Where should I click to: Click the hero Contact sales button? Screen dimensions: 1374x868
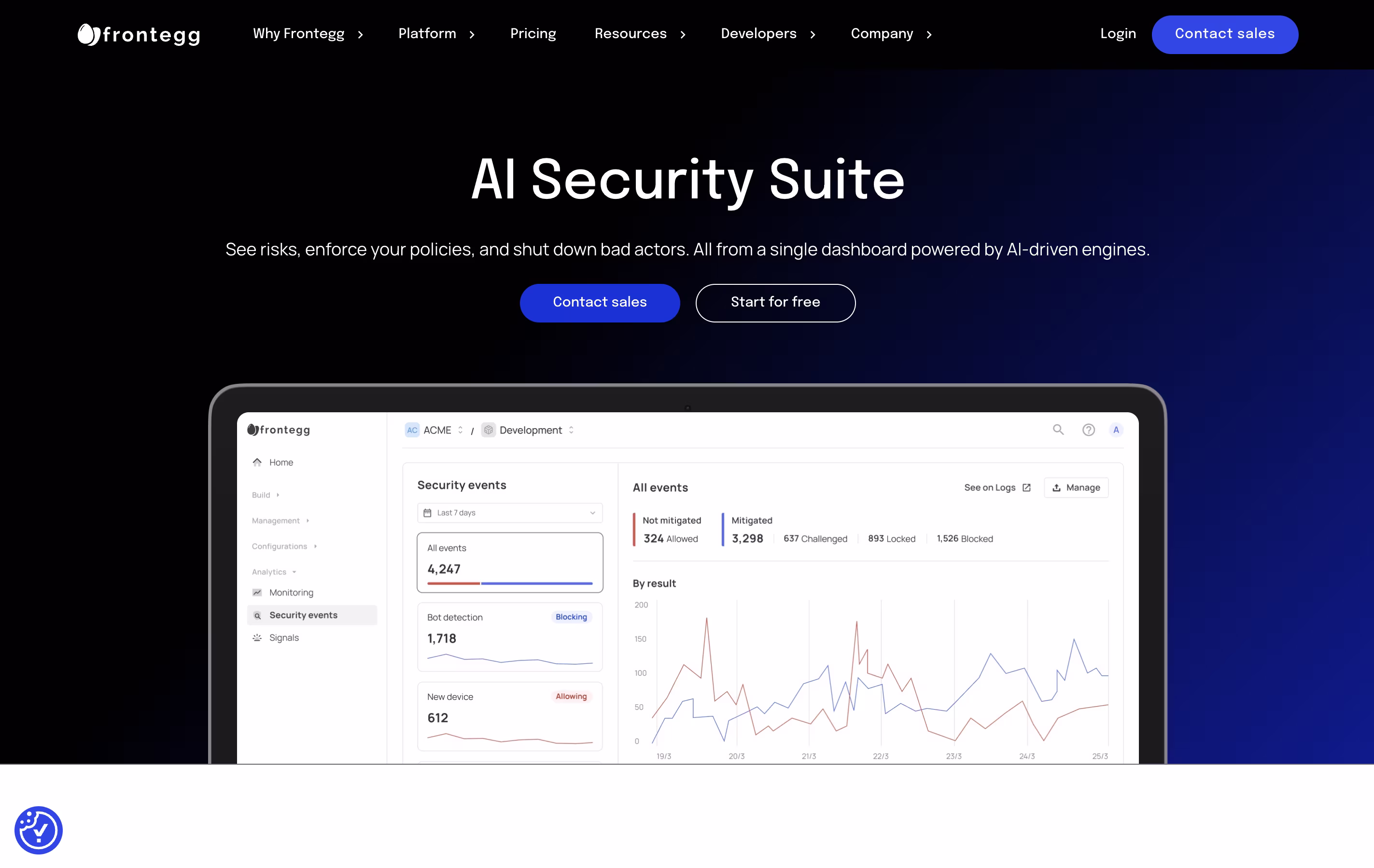tap(600, 303)
